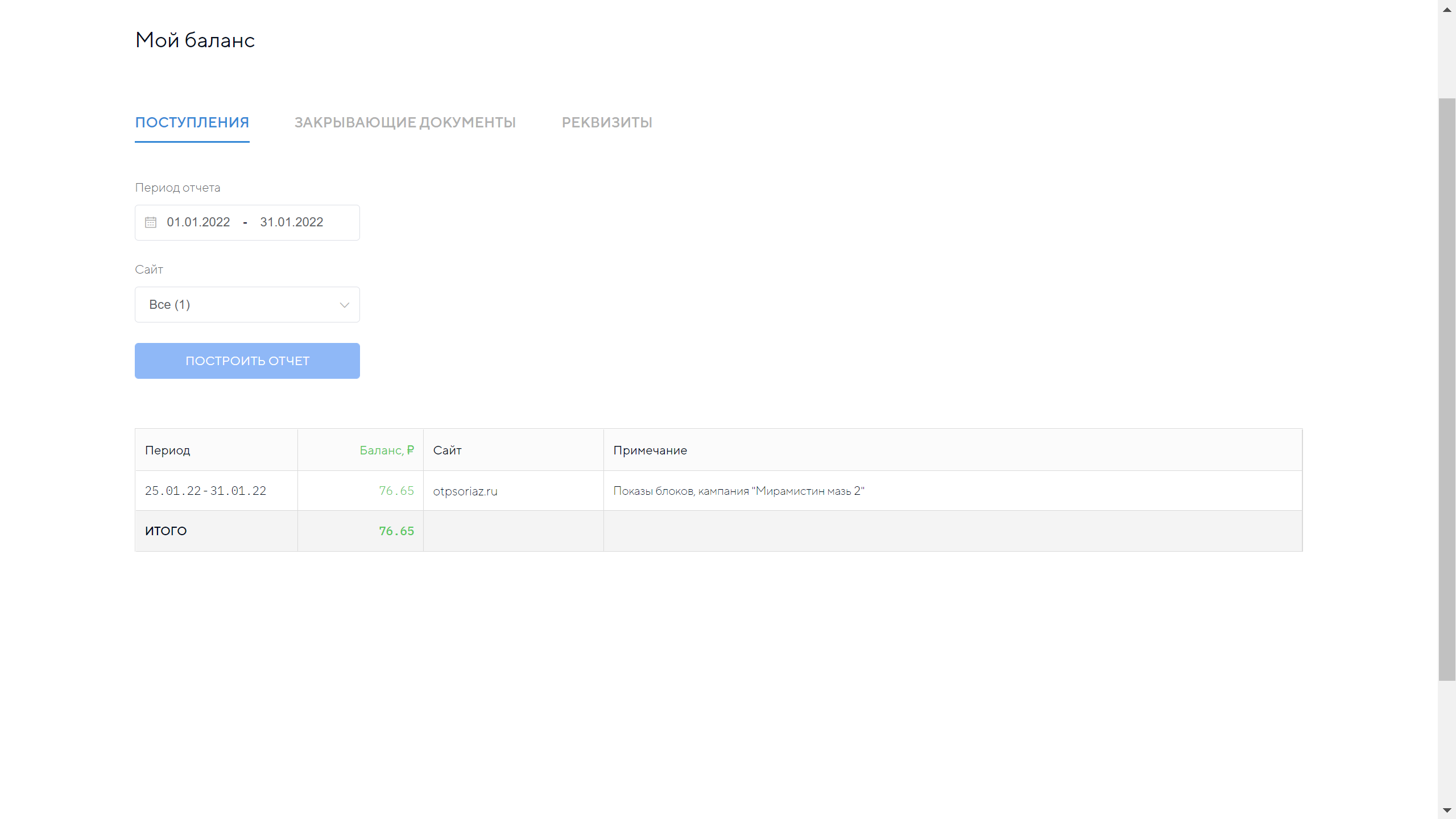Viewport: 1456px width, 819px height.
Task: Click the scrollbar down arrow
Action: pos(1447,810)
